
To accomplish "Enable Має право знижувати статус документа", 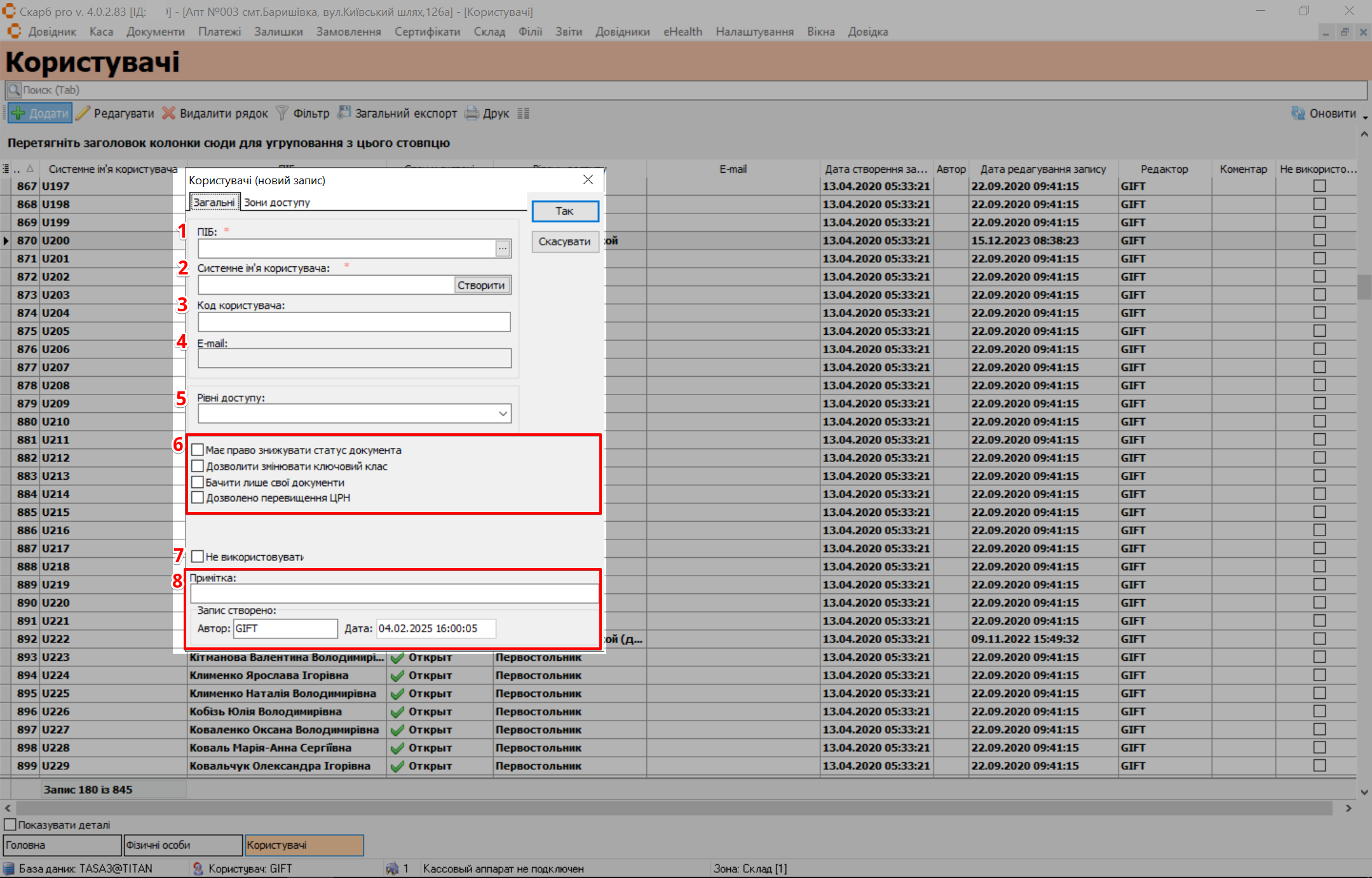I will click(198, 450).
